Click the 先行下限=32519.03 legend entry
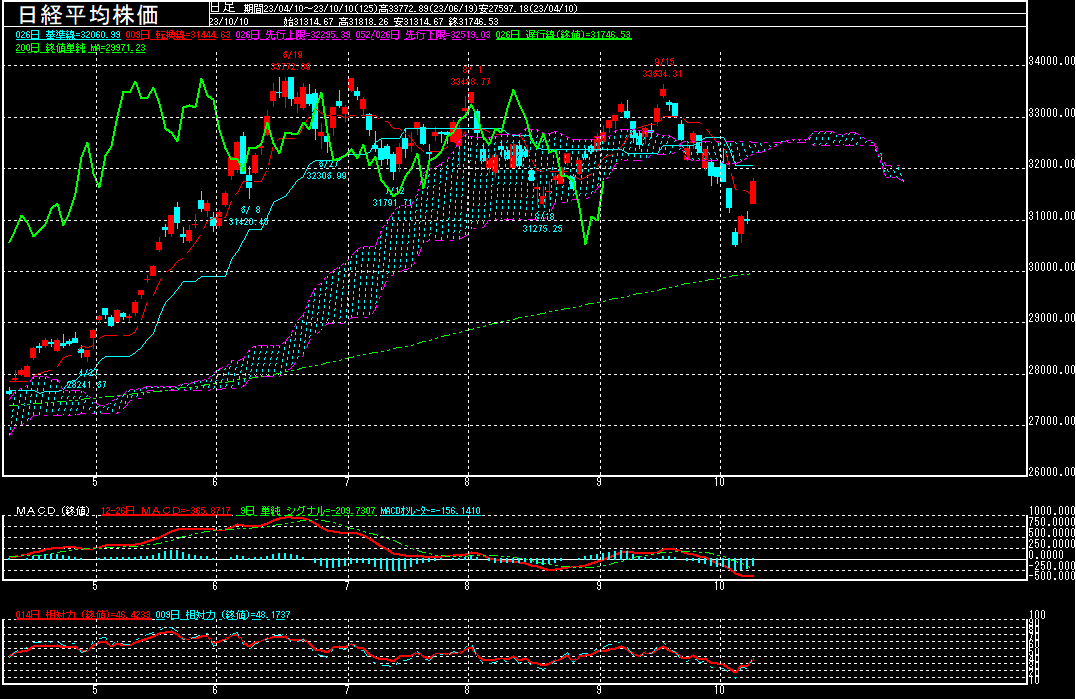This screenshot has width=1076, height=699. (423, 35)
